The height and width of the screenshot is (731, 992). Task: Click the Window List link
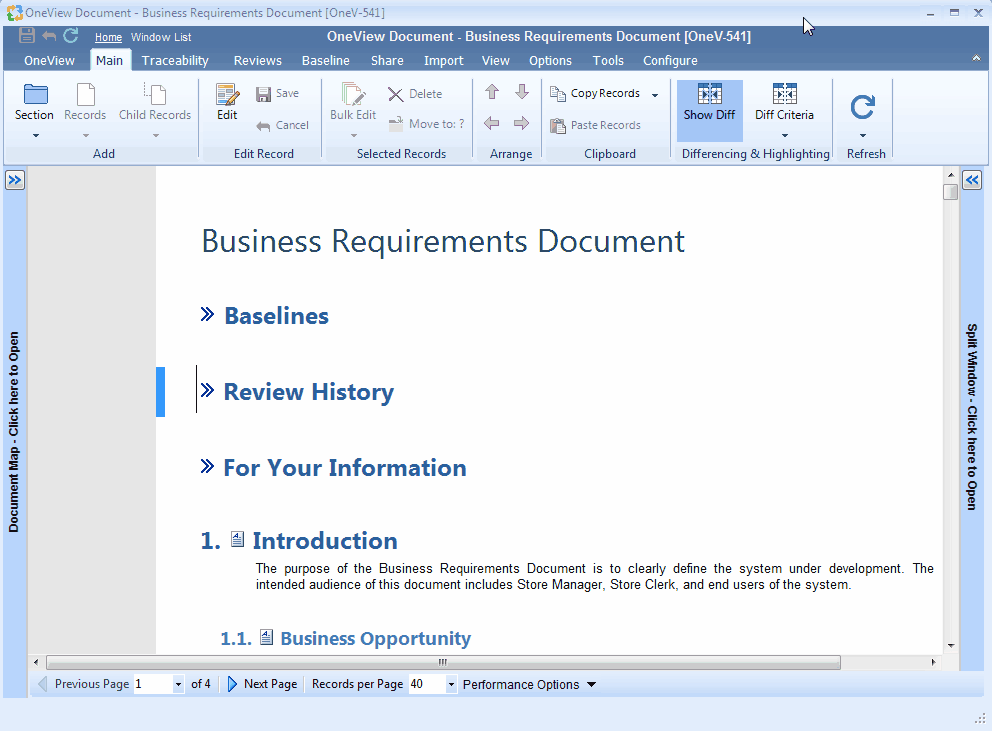tap(161, 37)
